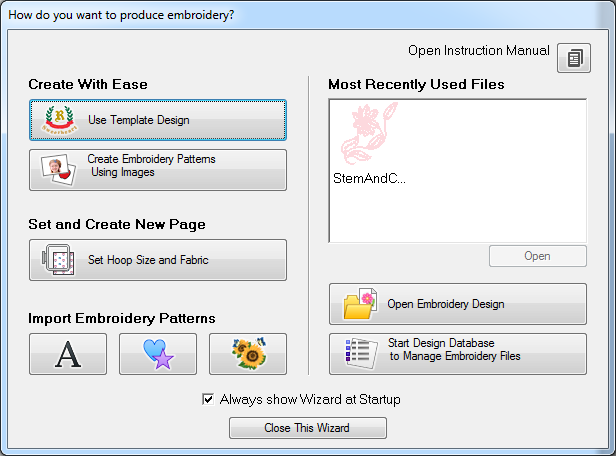Uncheck Always show Wizard at Startup
Screen dimensions: 616x456
coord(208,399)
